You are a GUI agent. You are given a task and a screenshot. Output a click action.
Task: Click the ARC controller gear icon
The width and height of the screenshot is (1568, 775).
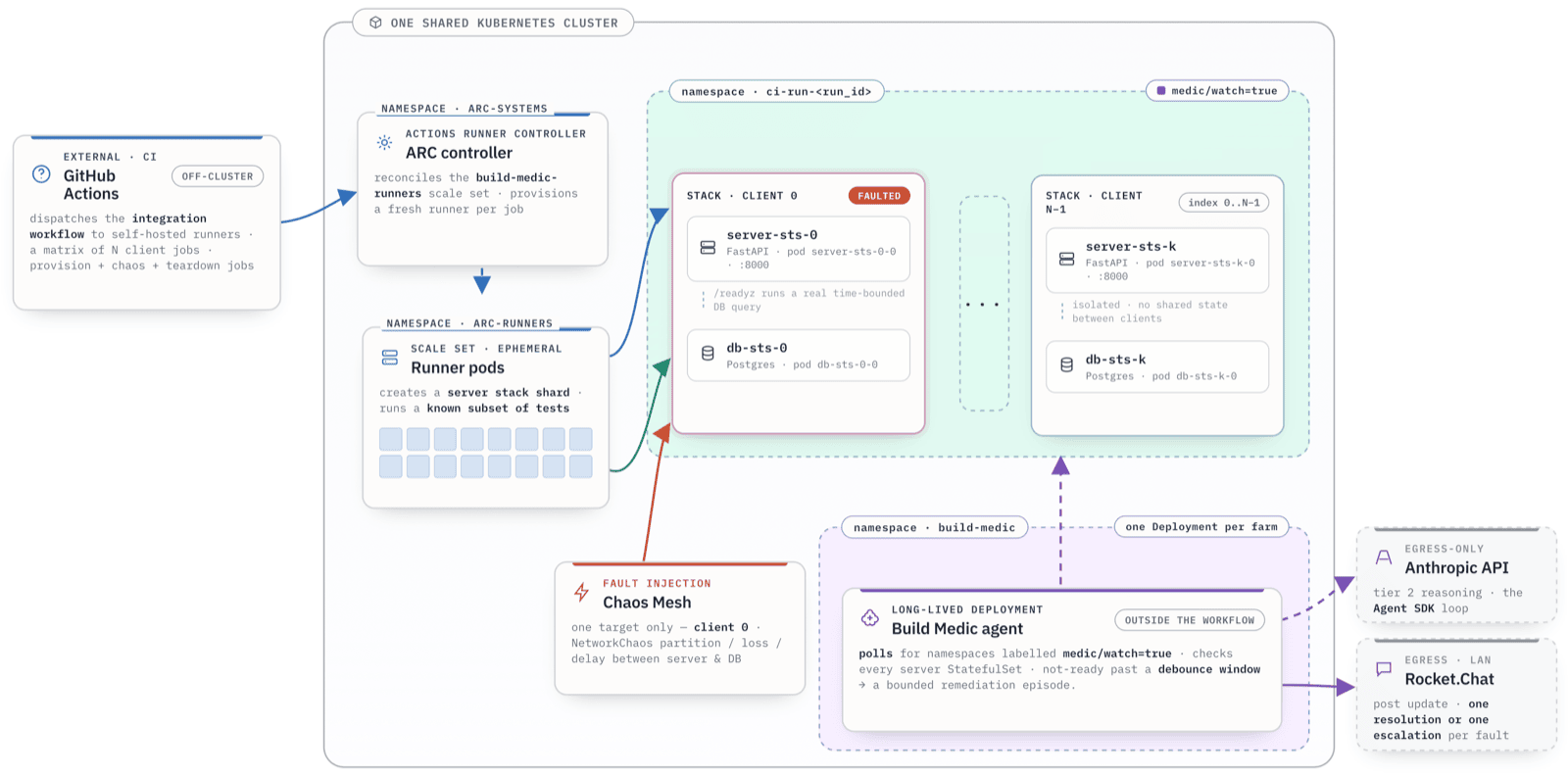tap(385, 142)
